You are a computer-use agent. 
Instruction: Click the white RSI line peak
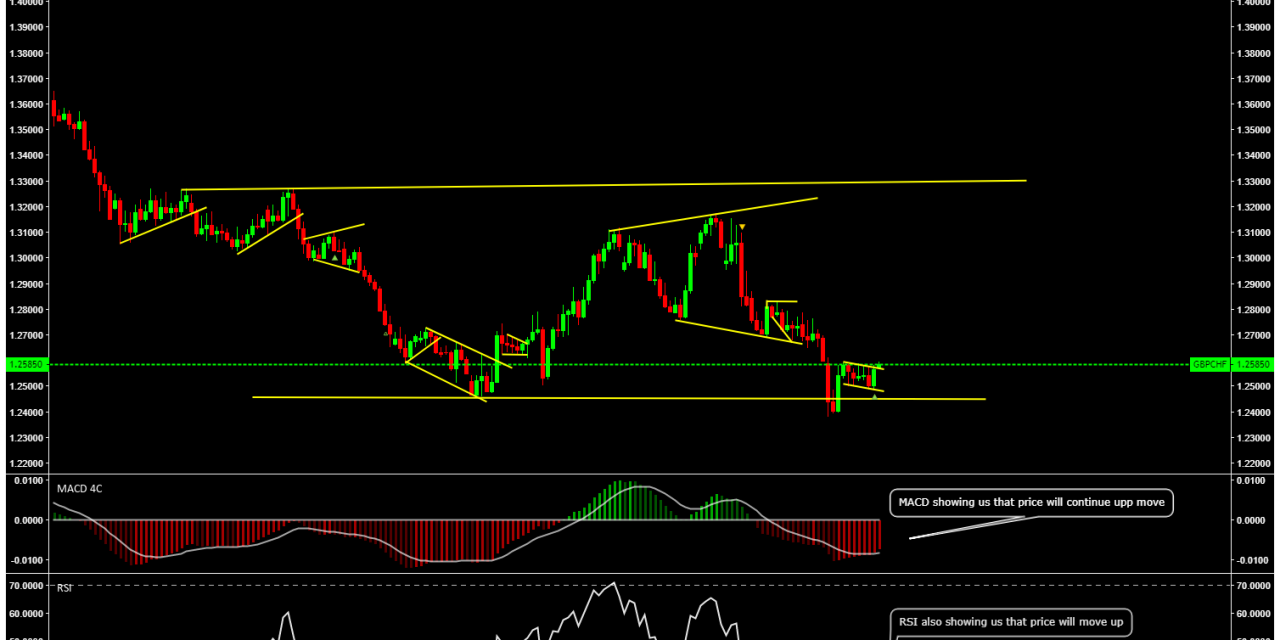coord(612,585)
